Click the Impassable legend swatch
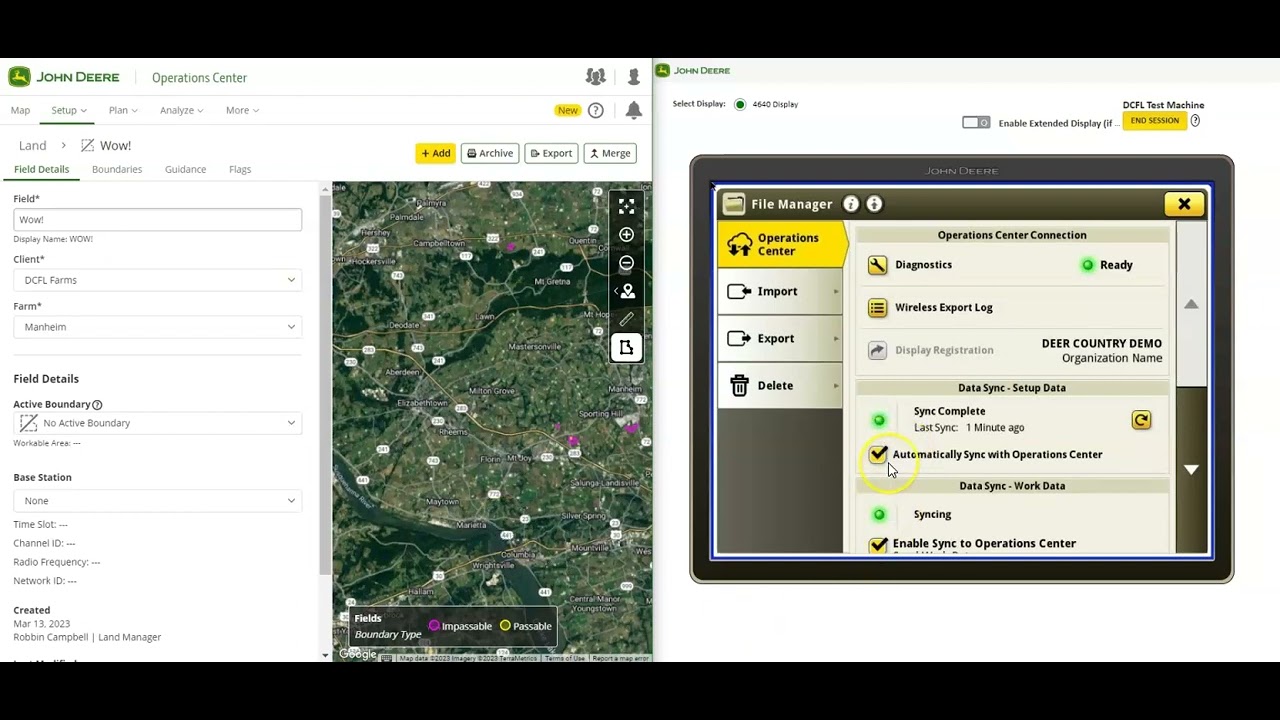 click(434, 626)
